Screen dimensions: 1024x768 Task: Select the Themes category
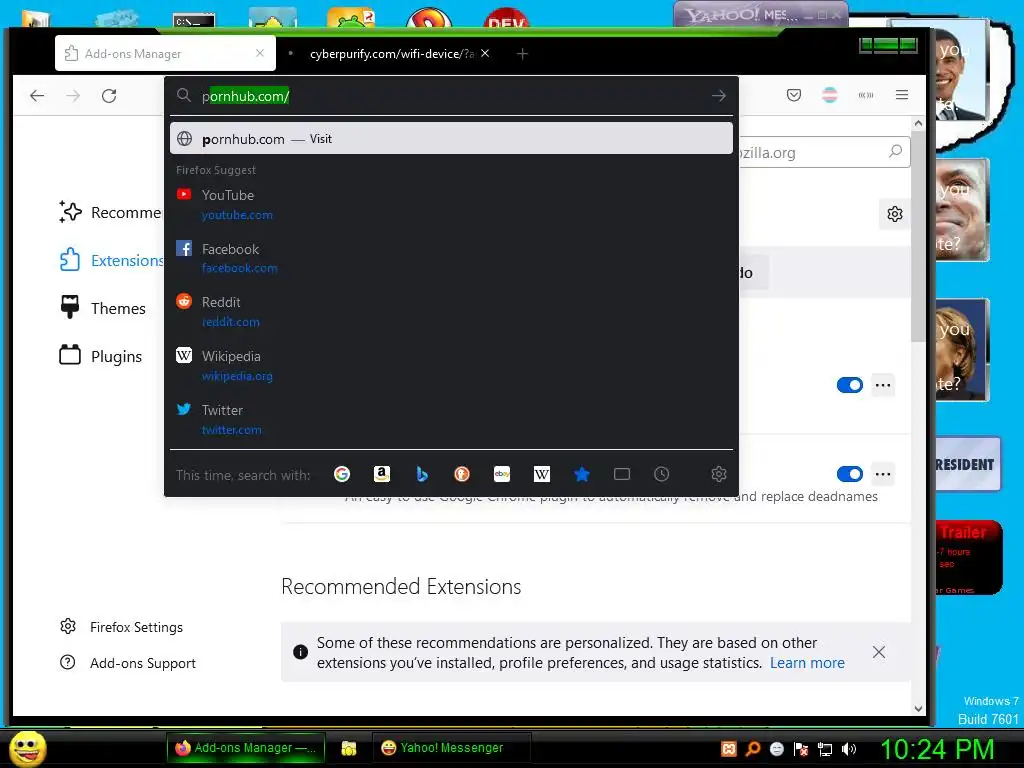(x=103, y=308)
